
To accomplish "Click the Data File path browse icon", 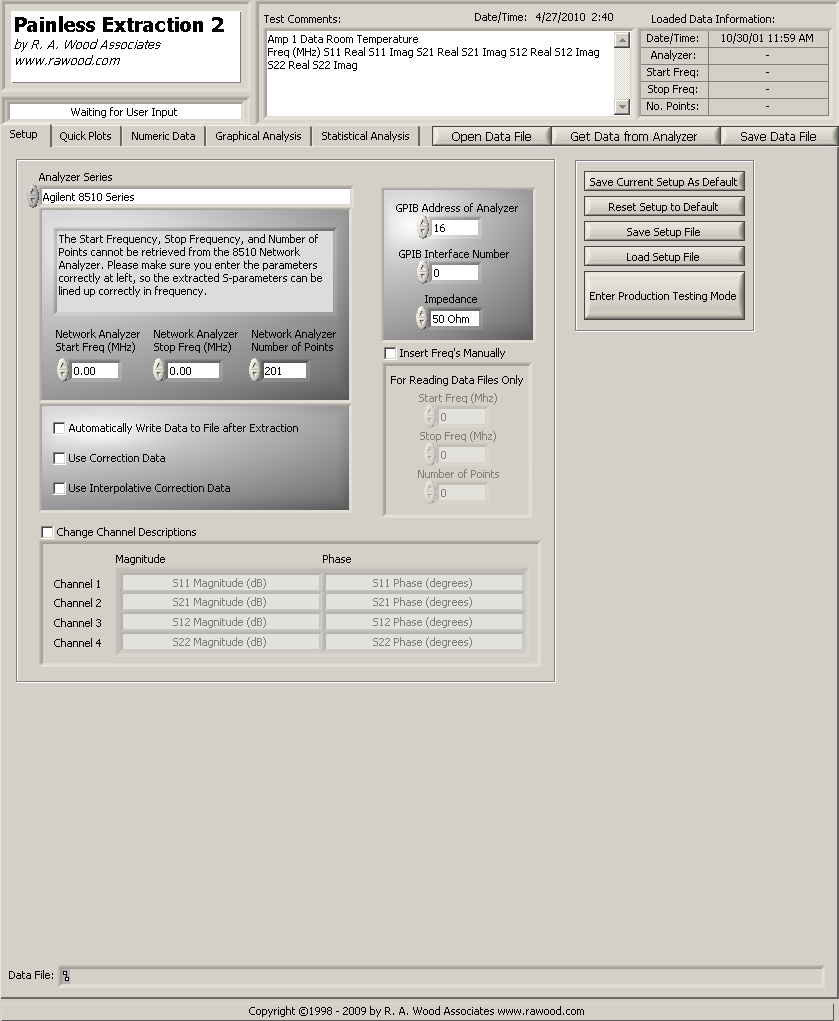I will pyautogui.click(x=66, y=976).
